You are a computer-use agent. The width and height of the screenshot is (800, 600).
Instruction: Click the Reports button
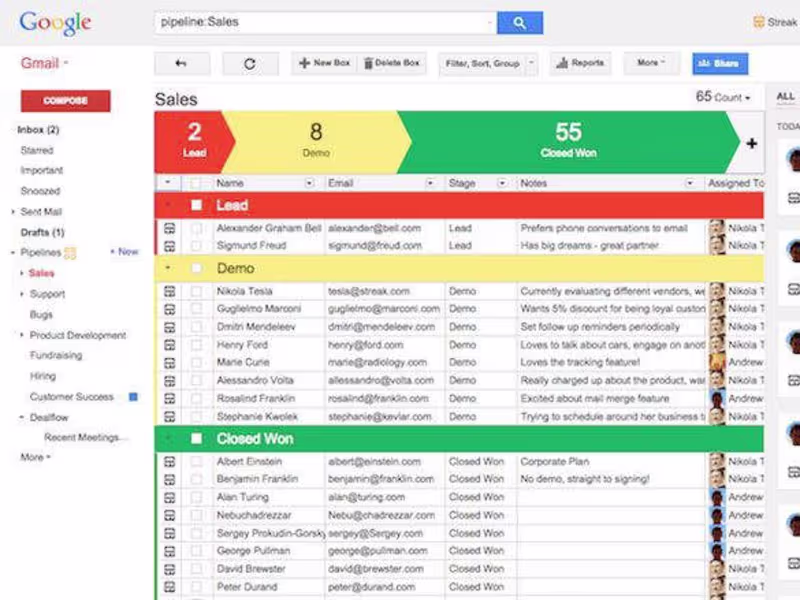(x=580, y=63)
